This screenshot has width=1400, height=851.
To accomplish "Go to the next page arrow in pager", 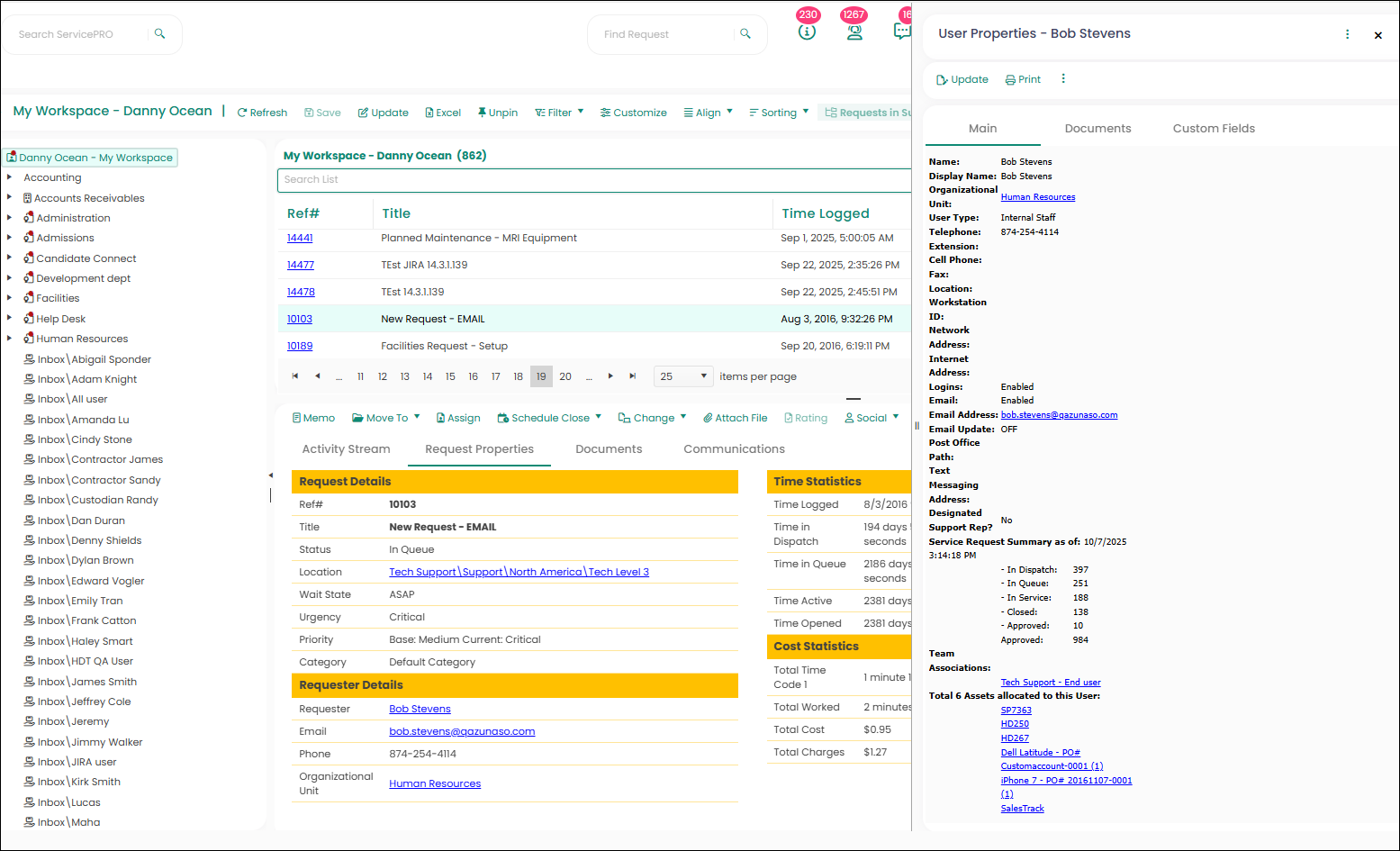I will pos(610,376).
